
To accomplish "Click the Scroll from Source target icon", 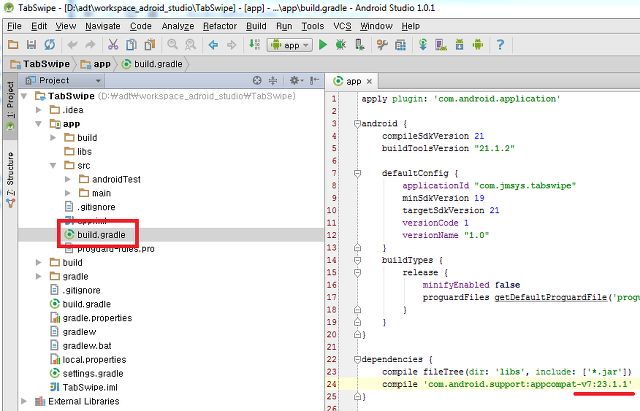I will (257, 80).
